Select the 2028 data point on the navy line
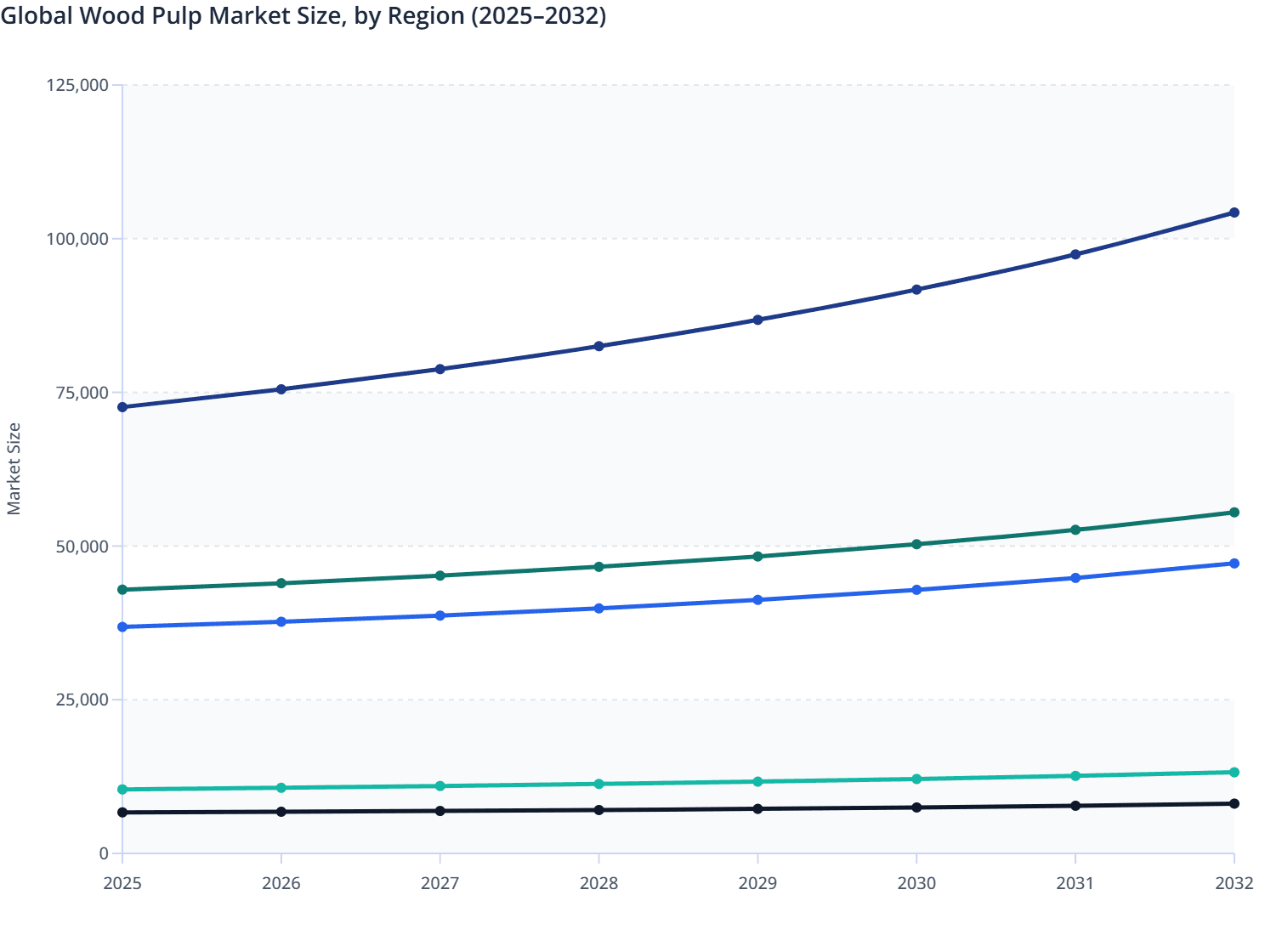This screenshot has height=952, width=1282. [598, 345]
